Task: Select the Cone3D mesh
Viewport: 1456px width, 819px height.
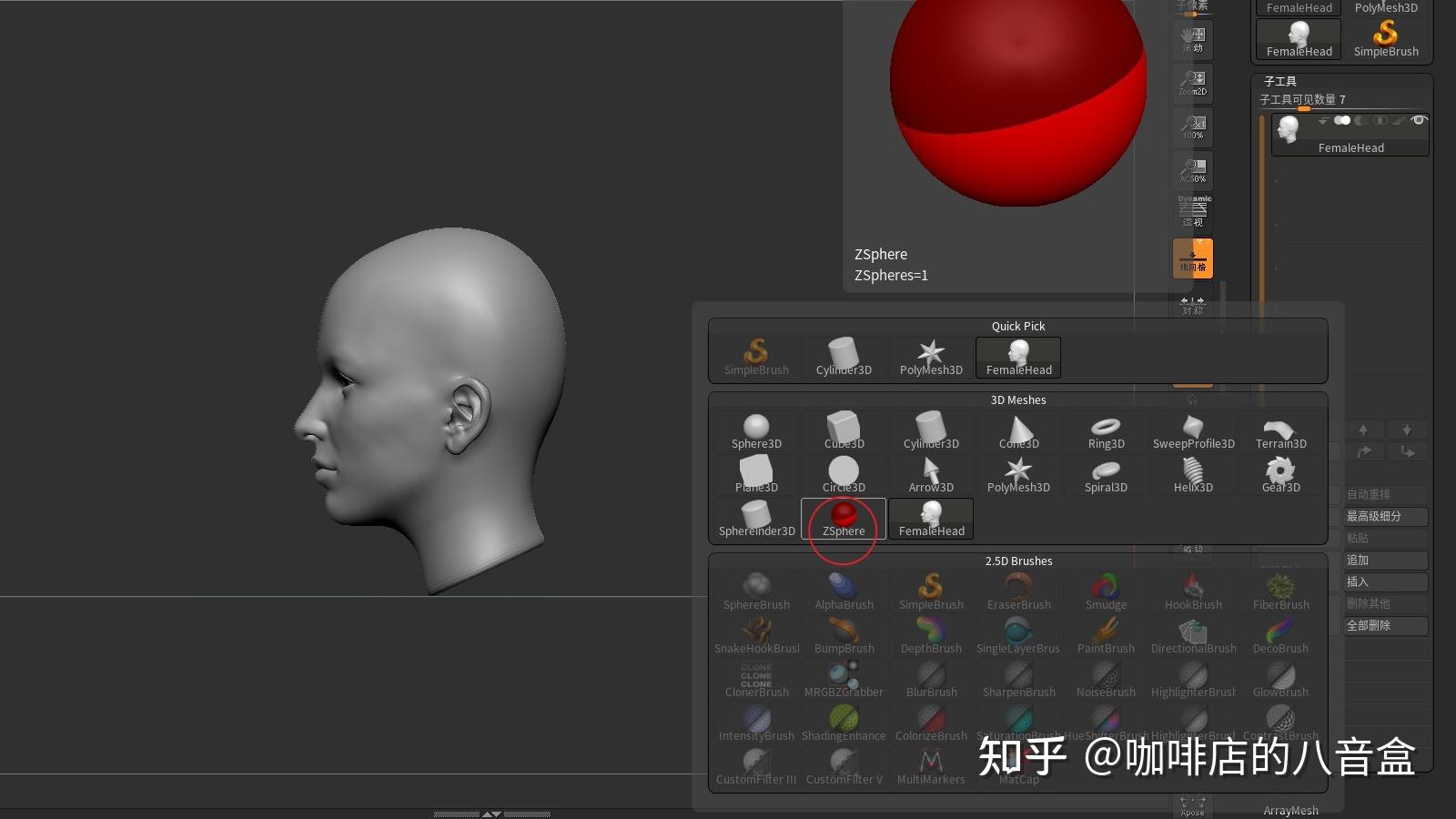Action: pos(1018,431)
